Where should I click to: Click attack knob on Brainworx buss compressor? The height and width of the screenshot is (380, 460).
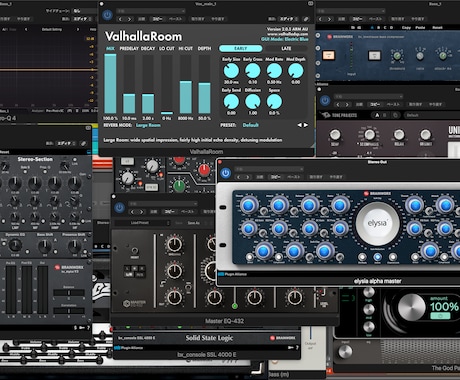coord(443,56)
